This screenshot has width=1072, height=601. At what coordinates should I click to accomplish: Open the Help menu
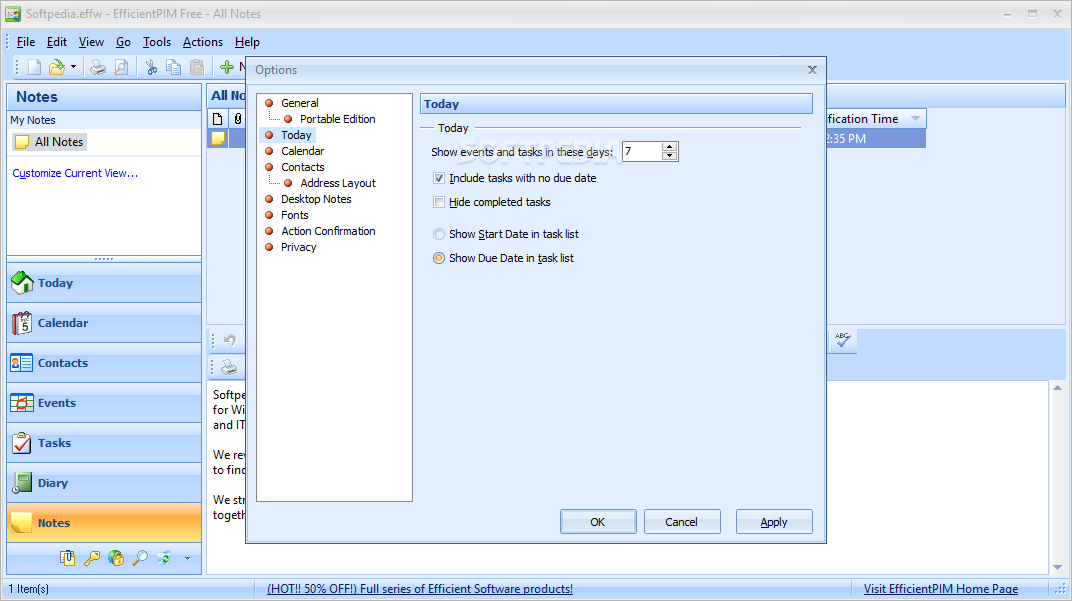[247, 42]
